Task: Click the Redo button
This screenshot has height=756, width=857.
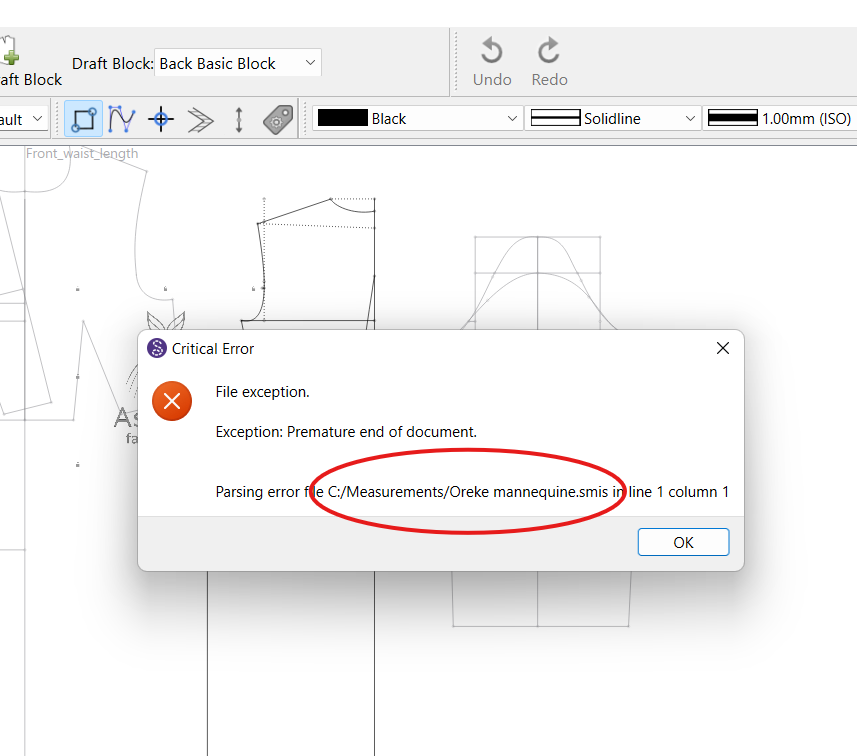Action: pyautogui.click(x=549, y=62)
